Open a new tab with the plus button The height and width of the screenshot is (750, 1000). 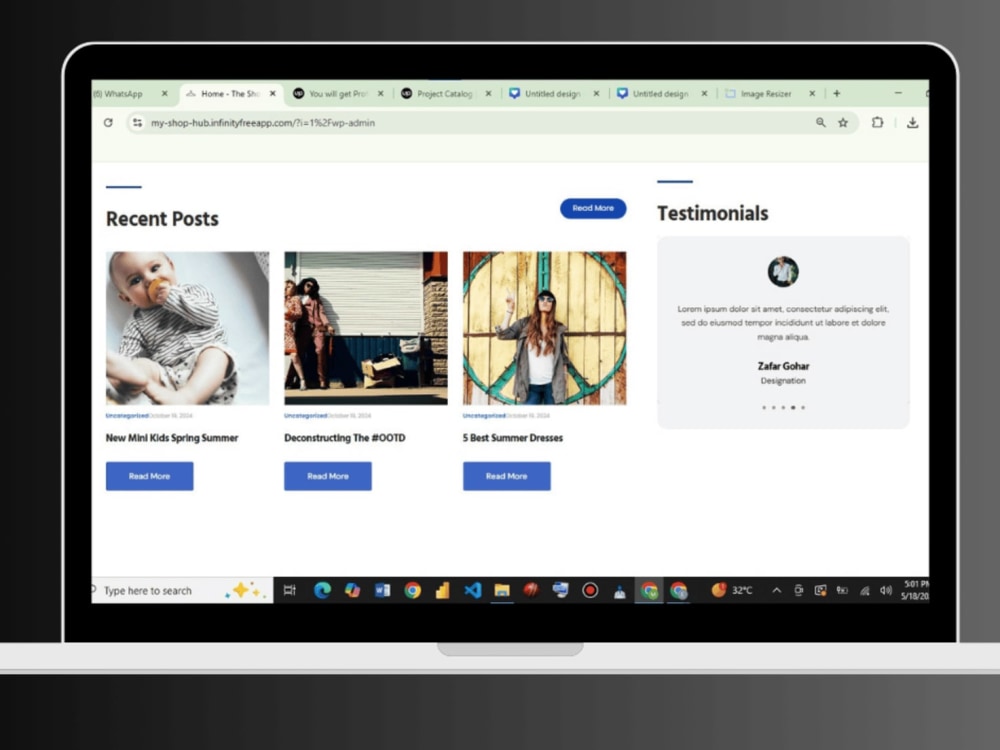click(837, 93)
